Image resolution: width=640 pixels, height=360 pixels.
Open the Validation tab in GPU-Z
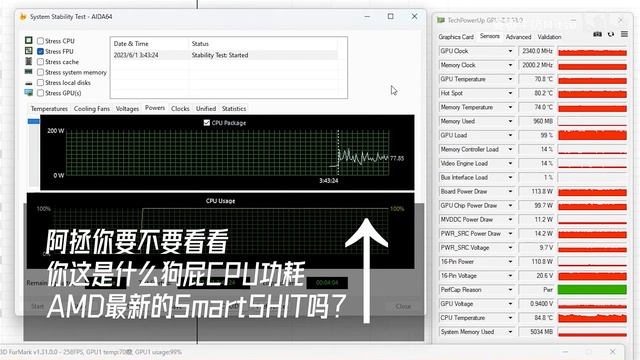click(549, 37)
